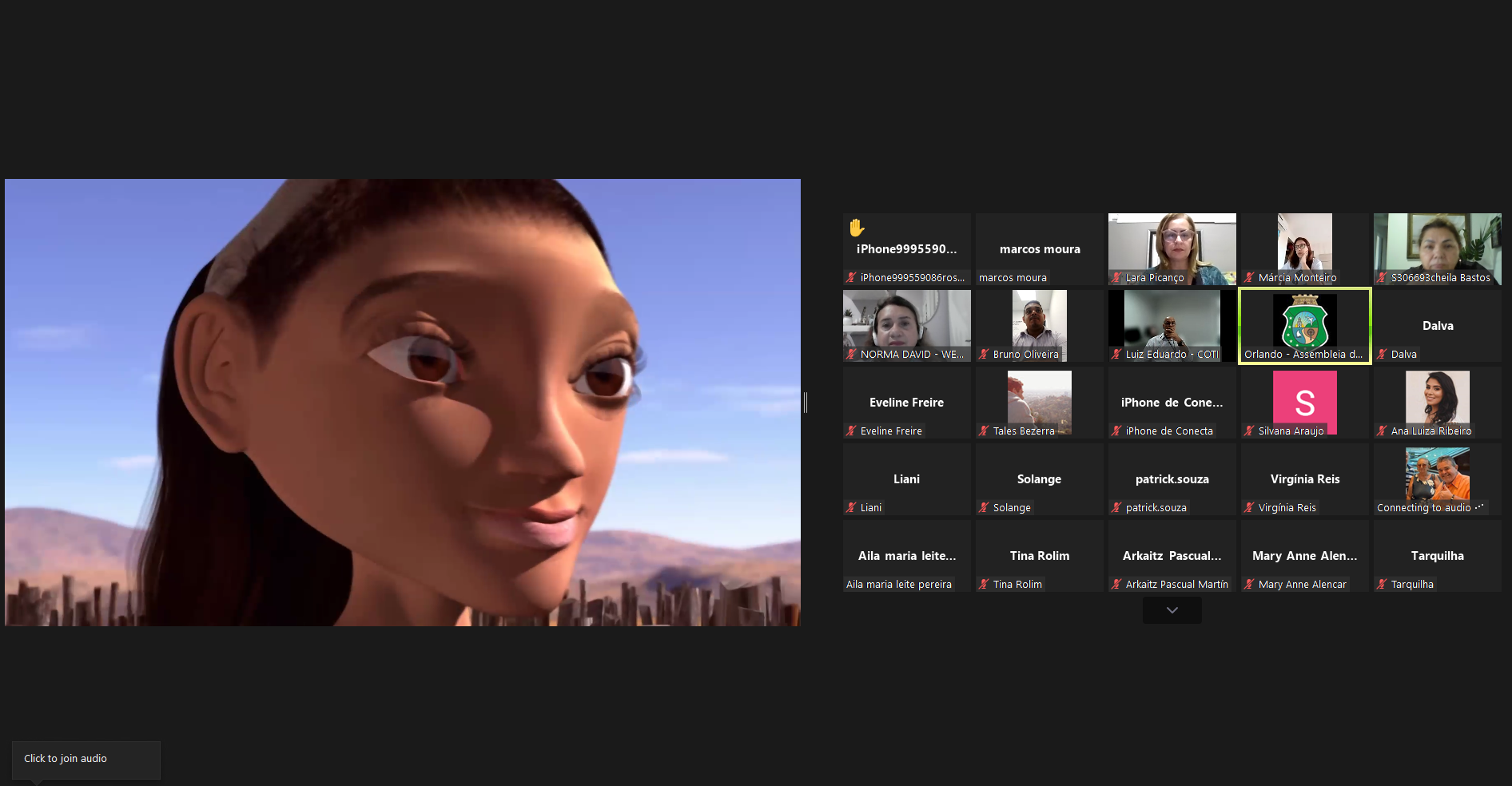Click muted mic icon next to Bruno Oliveira
The image size is (1512, 786).
click(x=984, y=355)
